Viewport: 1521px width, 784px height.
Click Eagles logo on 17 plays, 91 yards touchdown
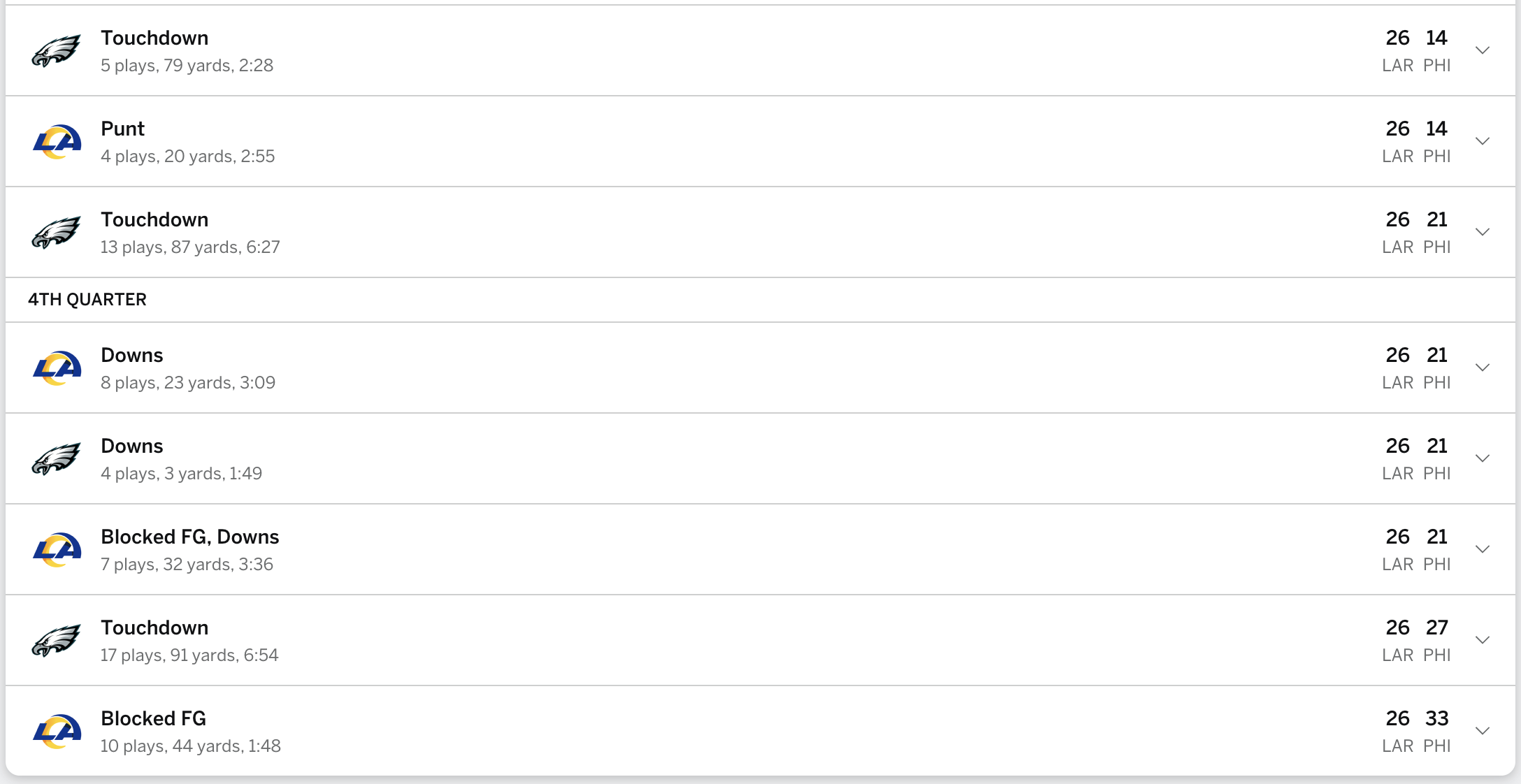coord(57,641)
